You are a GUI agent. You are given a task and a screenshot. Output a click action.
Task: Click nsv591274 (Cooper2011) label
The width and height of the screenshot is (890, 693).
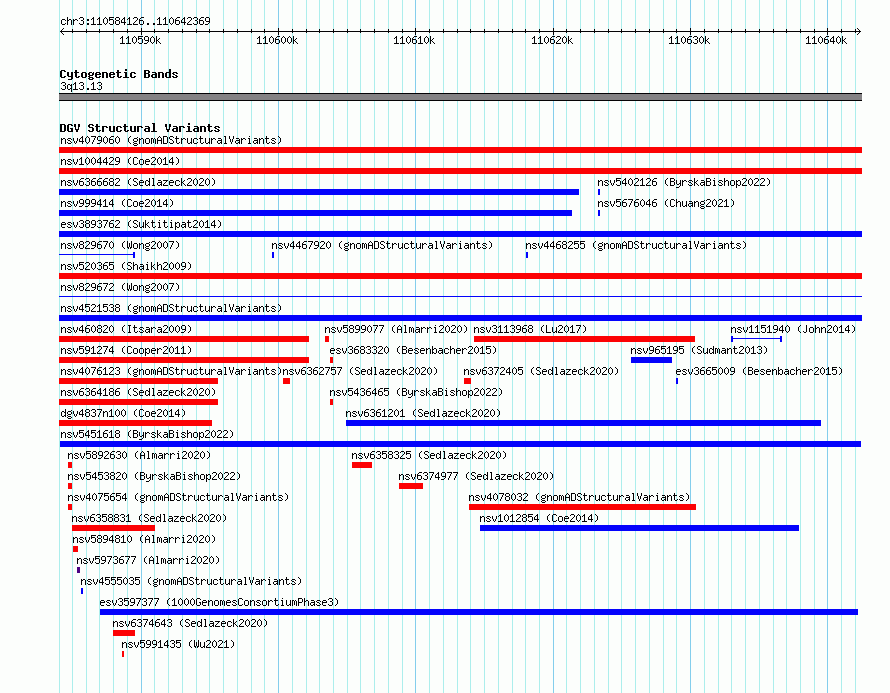pyautogui.click(x=126, y=350)
